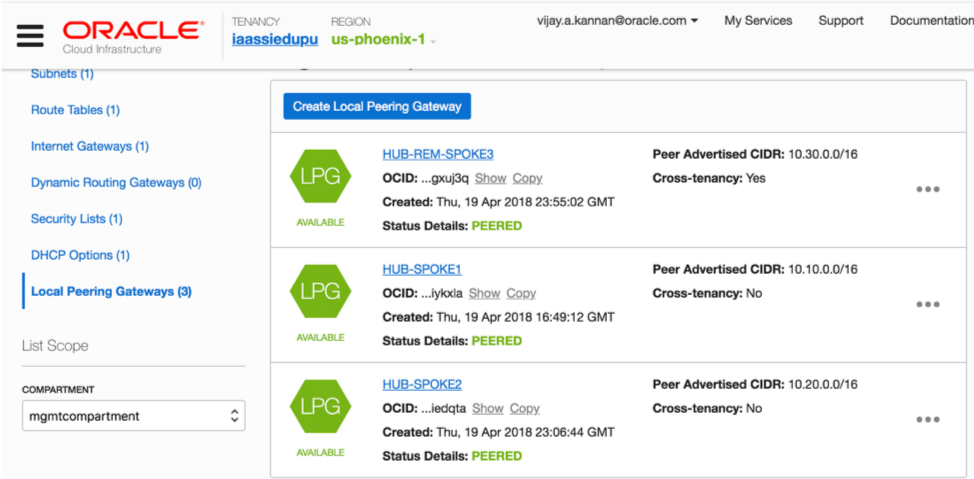Click the iaassiedupu tenancy link
Viewport: 974px width, 479px height.
274,40
